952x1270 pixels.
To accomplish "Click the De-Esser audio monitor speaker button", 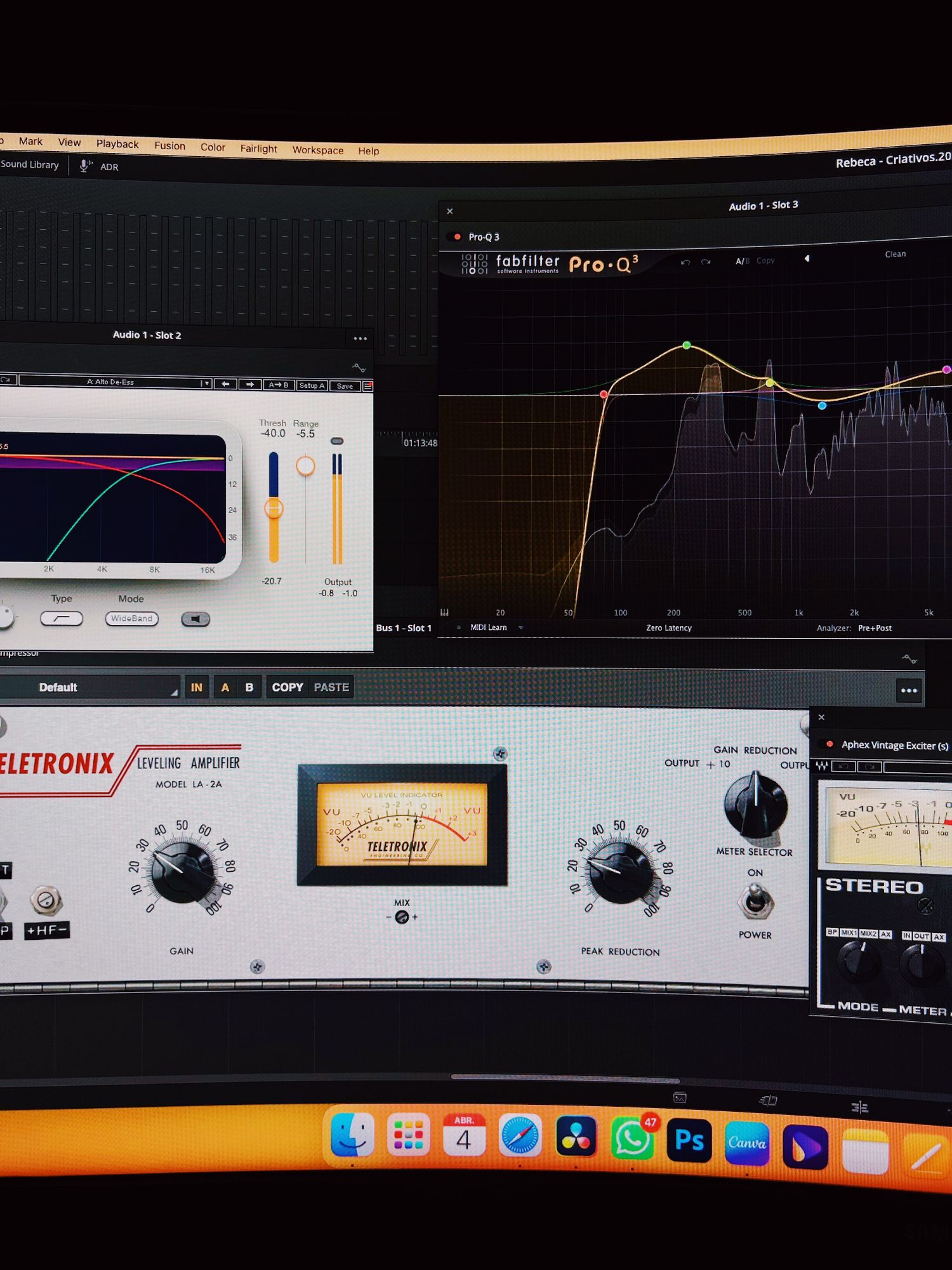I will tap(195, 619).
